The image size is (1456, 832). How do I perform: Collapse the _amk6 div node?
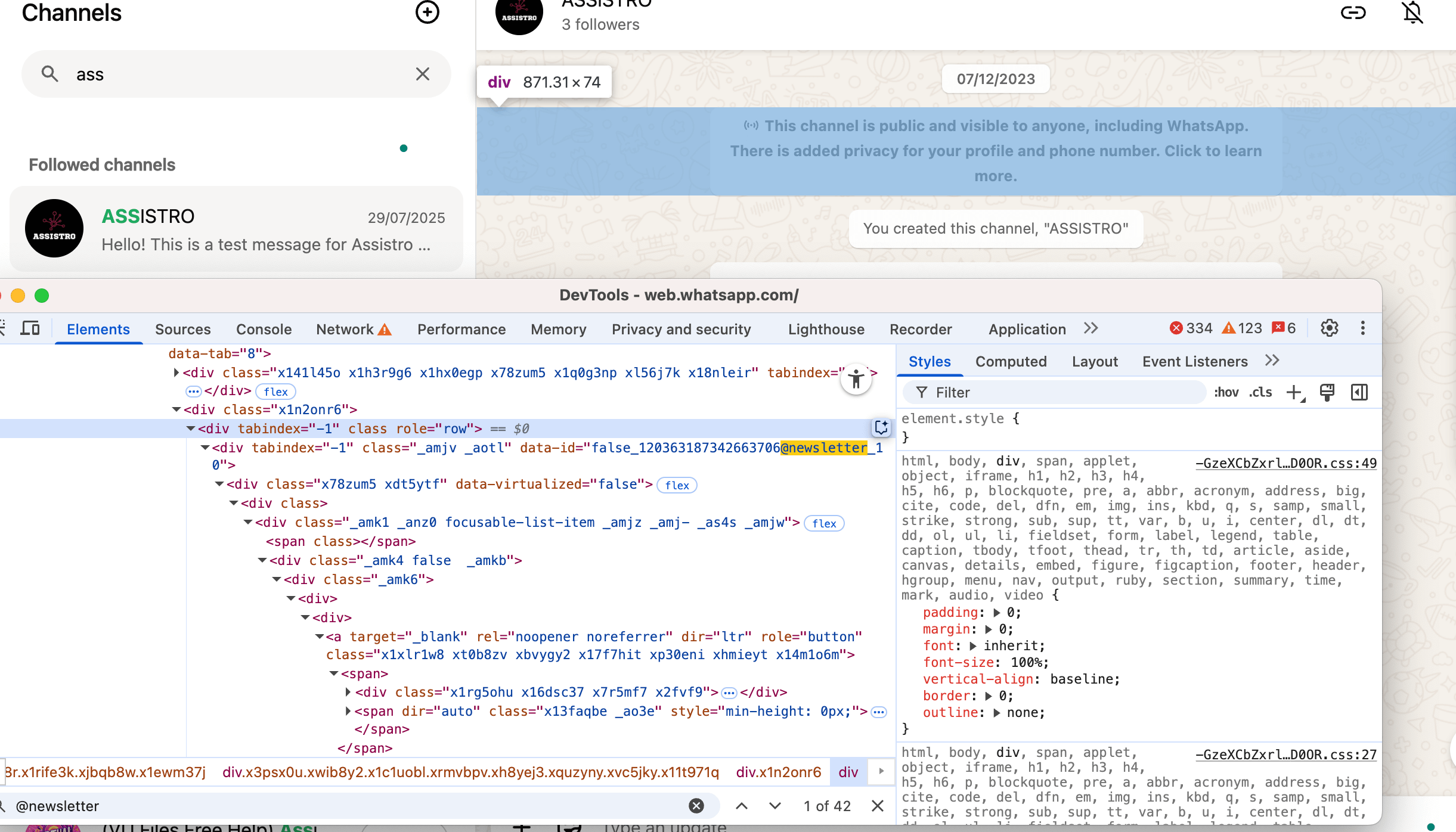point(277,579)
